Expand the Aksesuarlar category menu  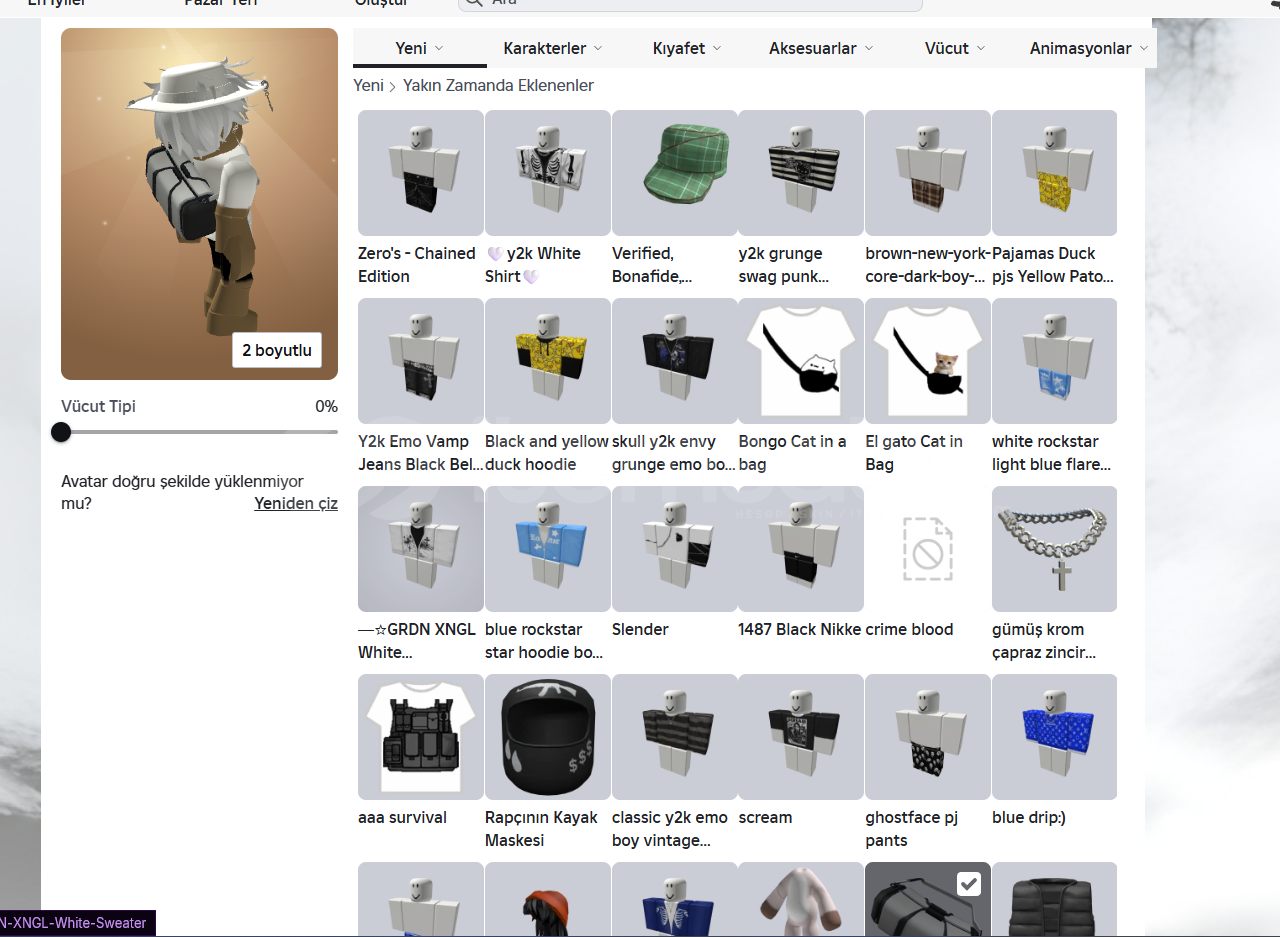pyautogui.click(x=821, y=48)
